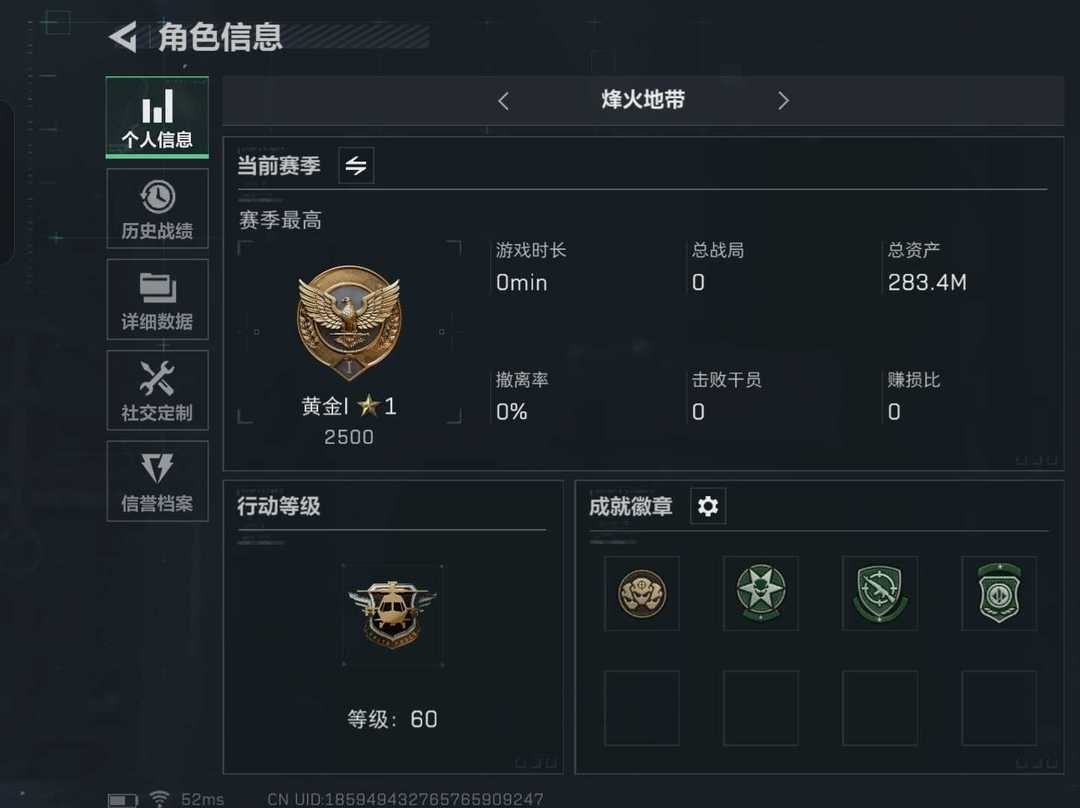Click the first empty badge slot
This screenshot has width=1080, height=808.
pos(642,708)
